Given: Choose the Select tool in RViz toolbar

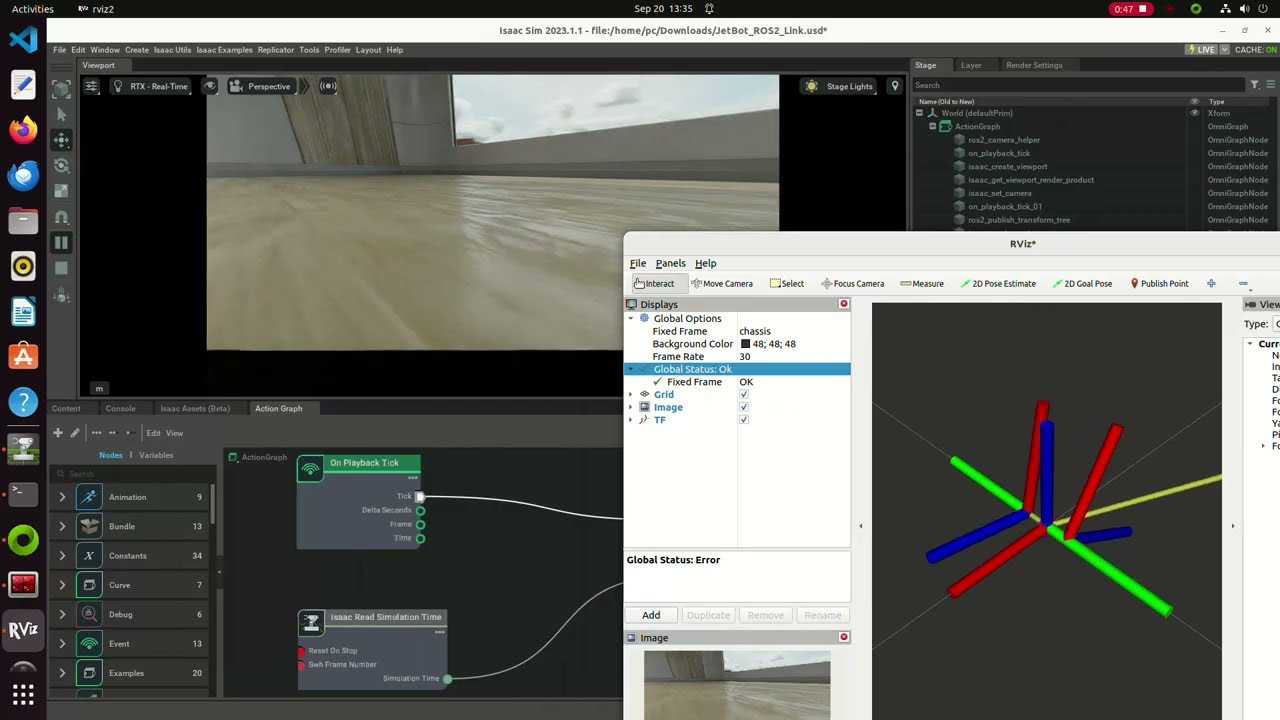Looking at the screenshot, I should tap(787, 283).
